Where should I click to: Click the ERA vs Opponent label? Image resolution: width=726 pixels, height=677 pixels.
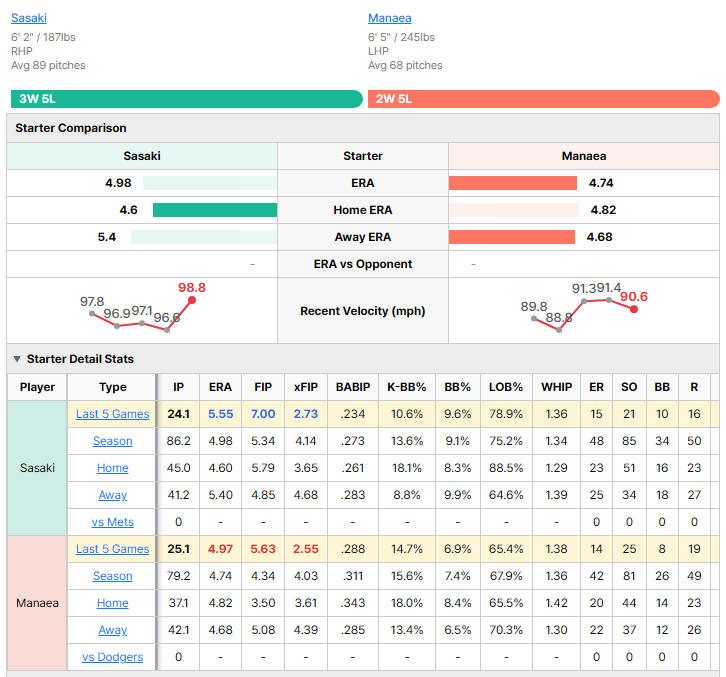pos(363,264)
